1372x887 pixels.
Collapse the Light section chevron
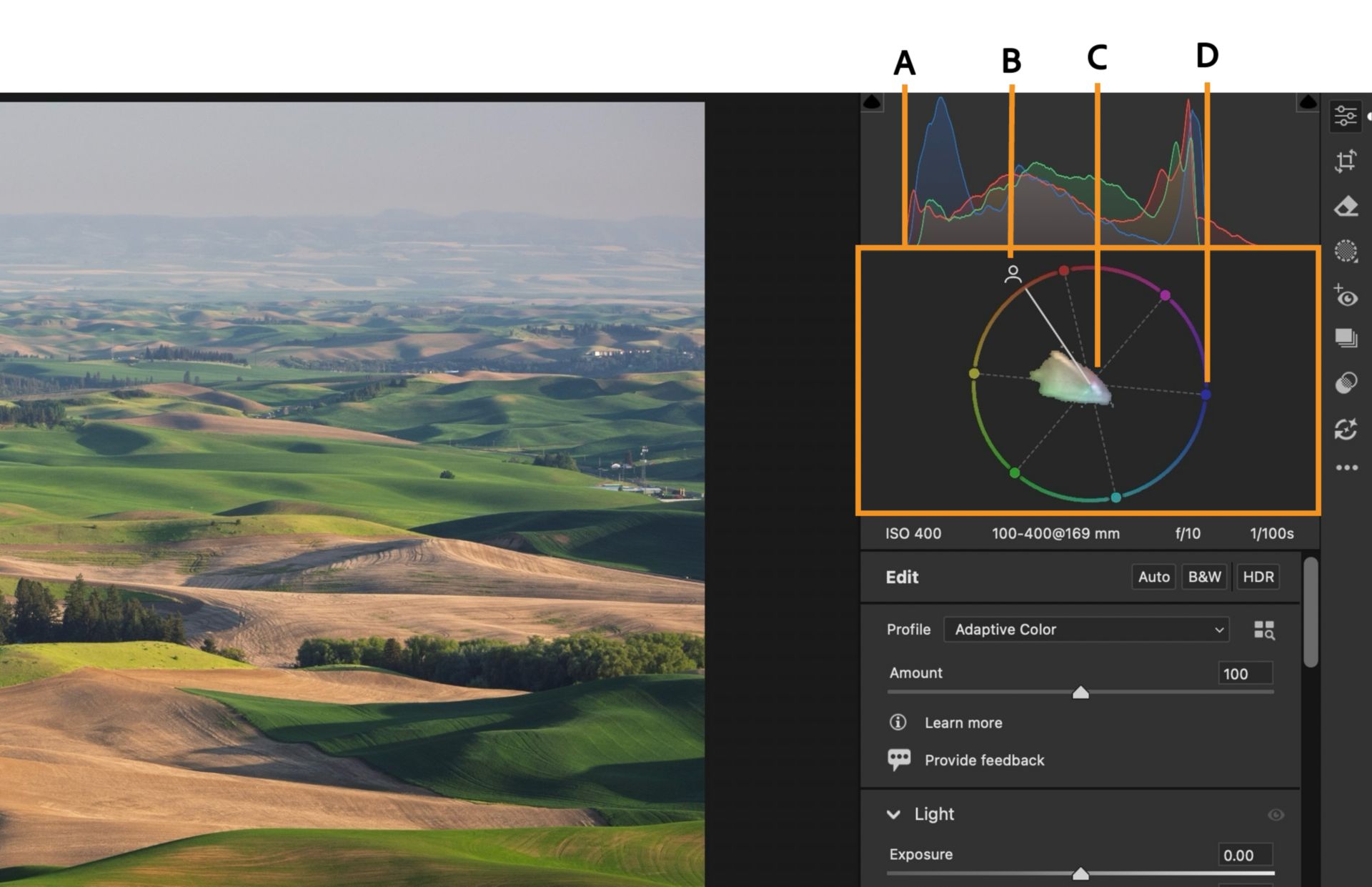pyautogui.click(x=893, y=814)
